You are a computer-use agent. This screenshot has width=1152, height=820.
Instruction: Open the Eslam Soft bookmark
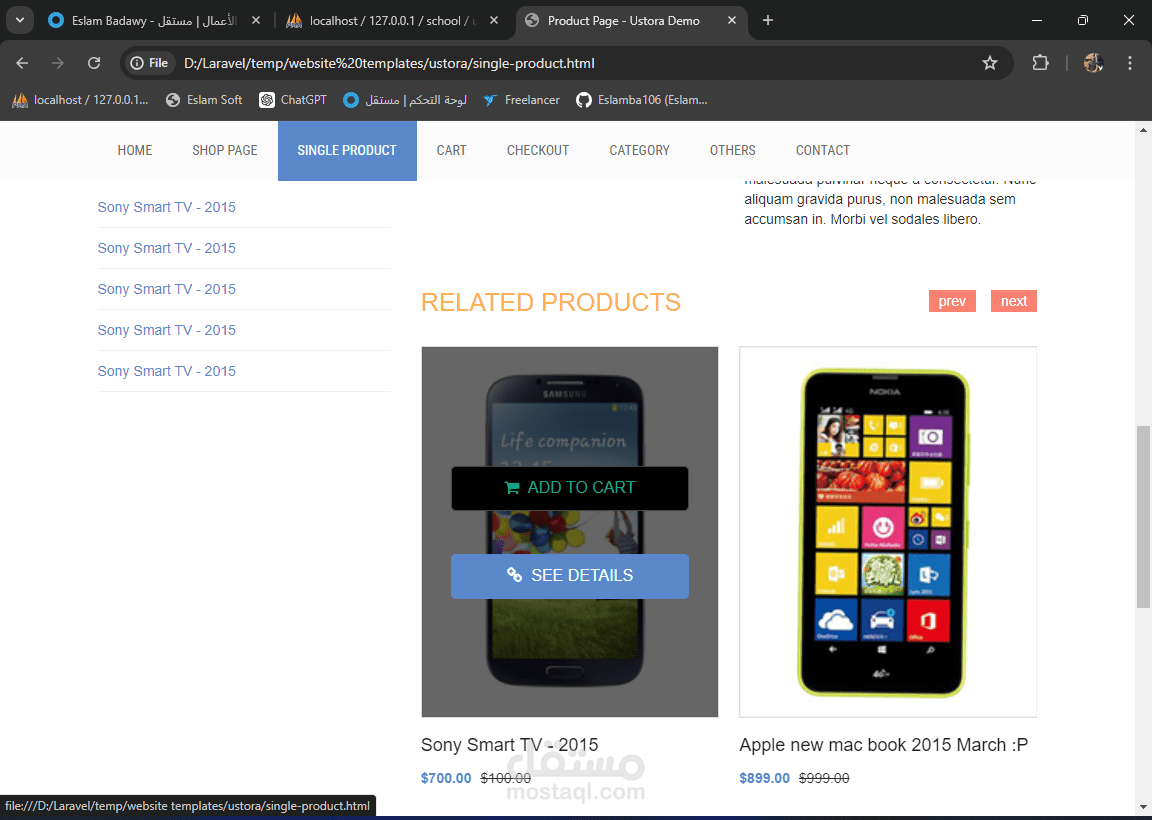[x=204, y=100]
